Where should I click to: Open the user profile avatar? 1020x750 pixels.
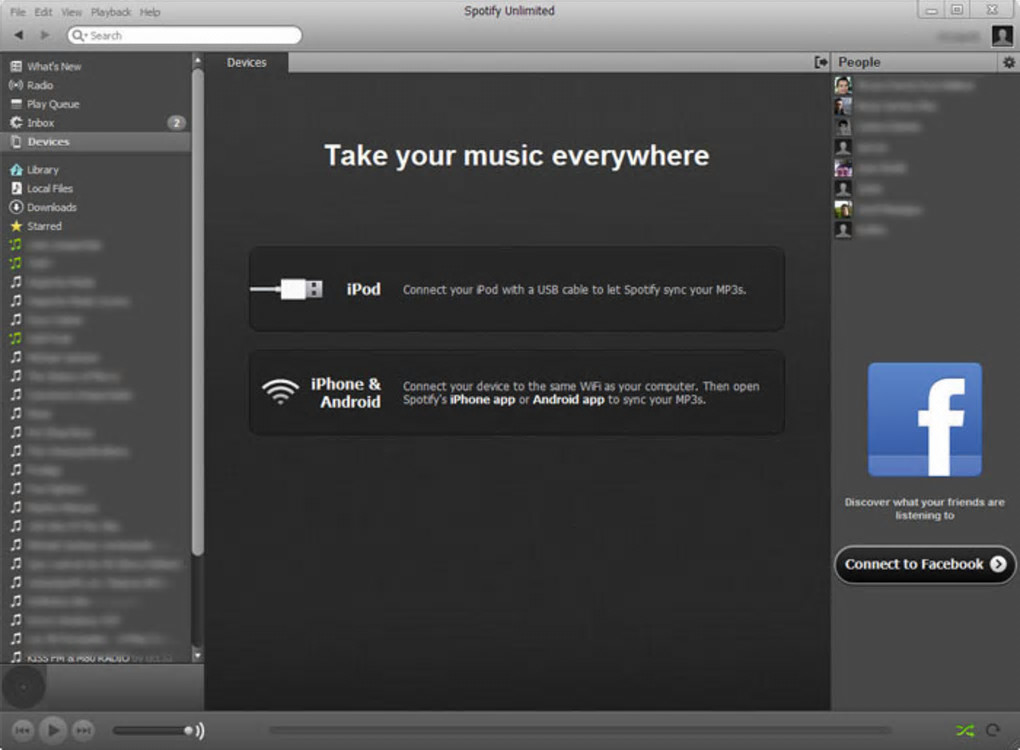[1002, 36]
